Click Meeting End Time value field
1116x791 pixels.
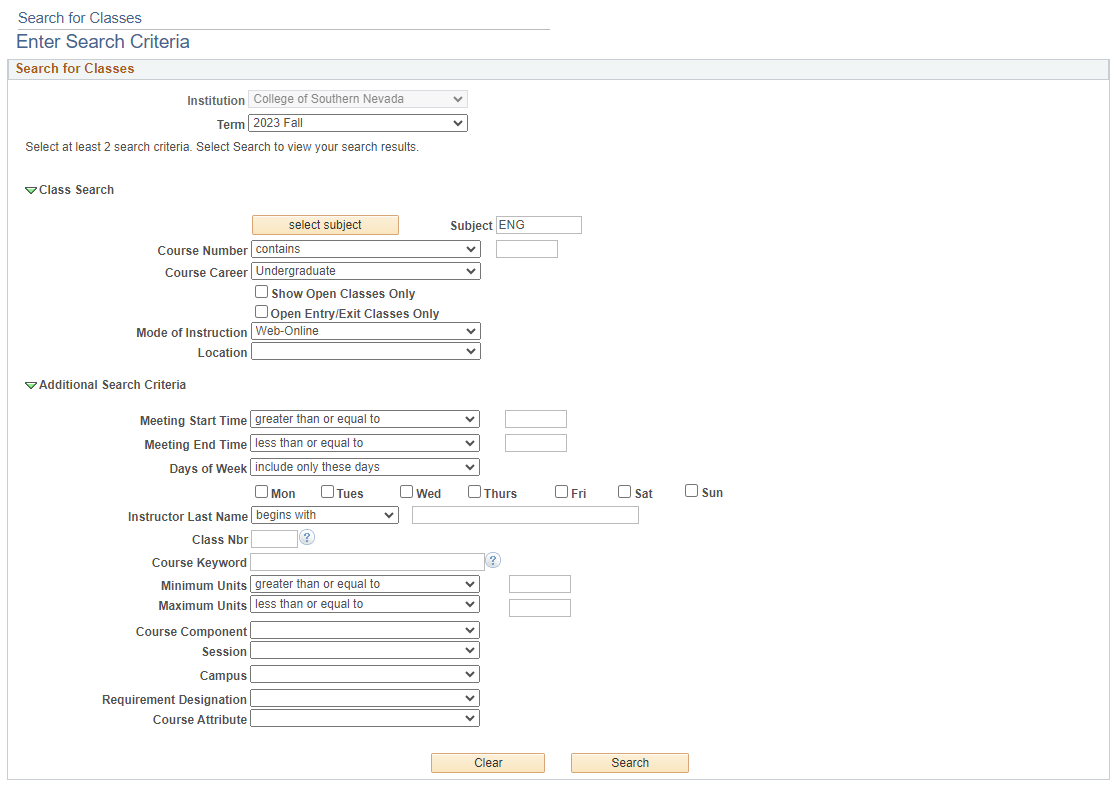(x=536, y=443)
